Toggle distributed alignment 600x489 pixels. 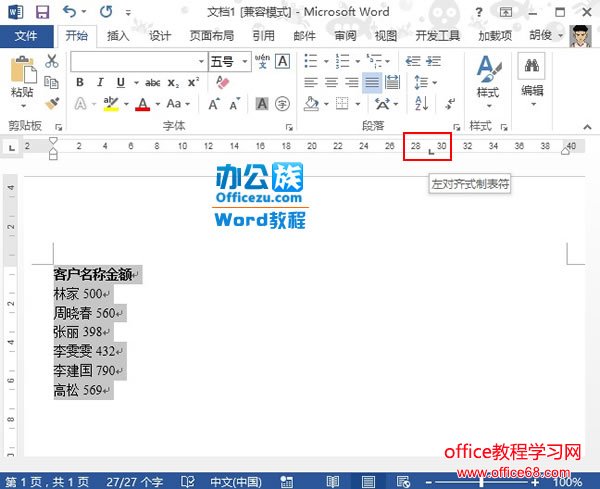point(392,82)
